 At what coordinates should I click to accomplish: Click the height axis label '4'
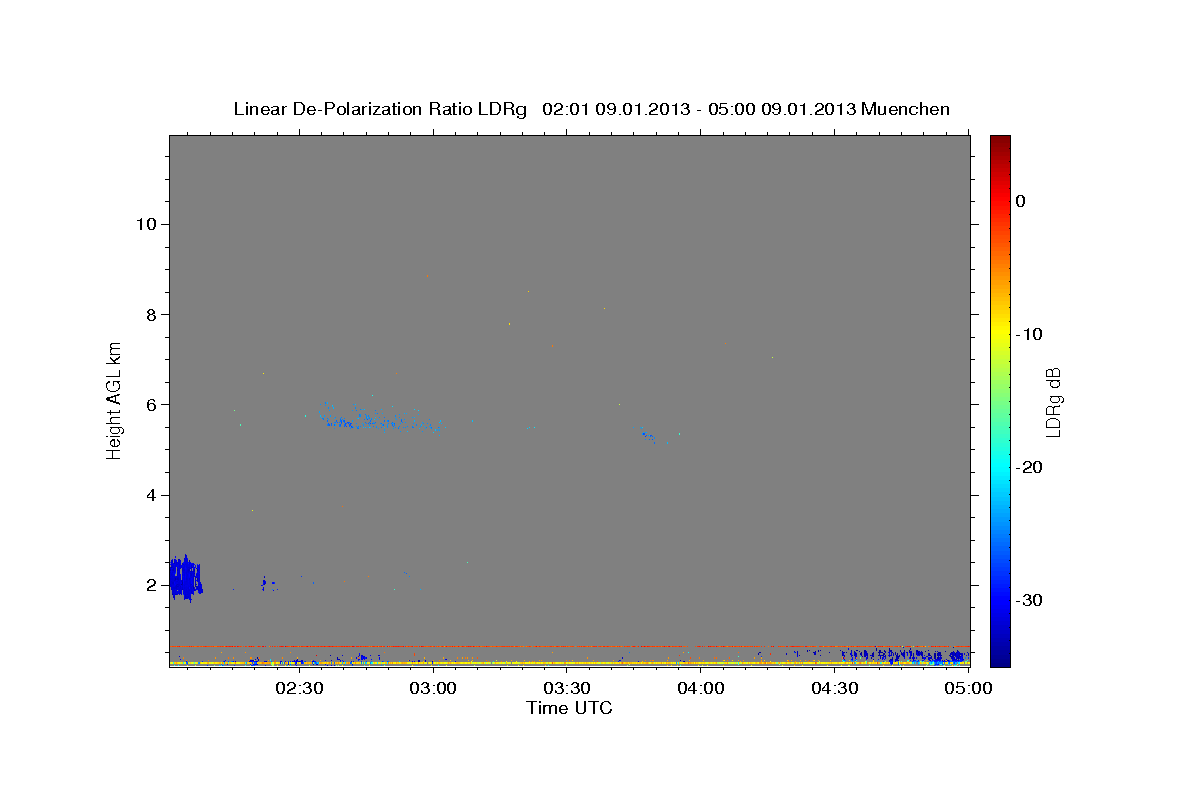pyautogui.click(x=151, y=495)
